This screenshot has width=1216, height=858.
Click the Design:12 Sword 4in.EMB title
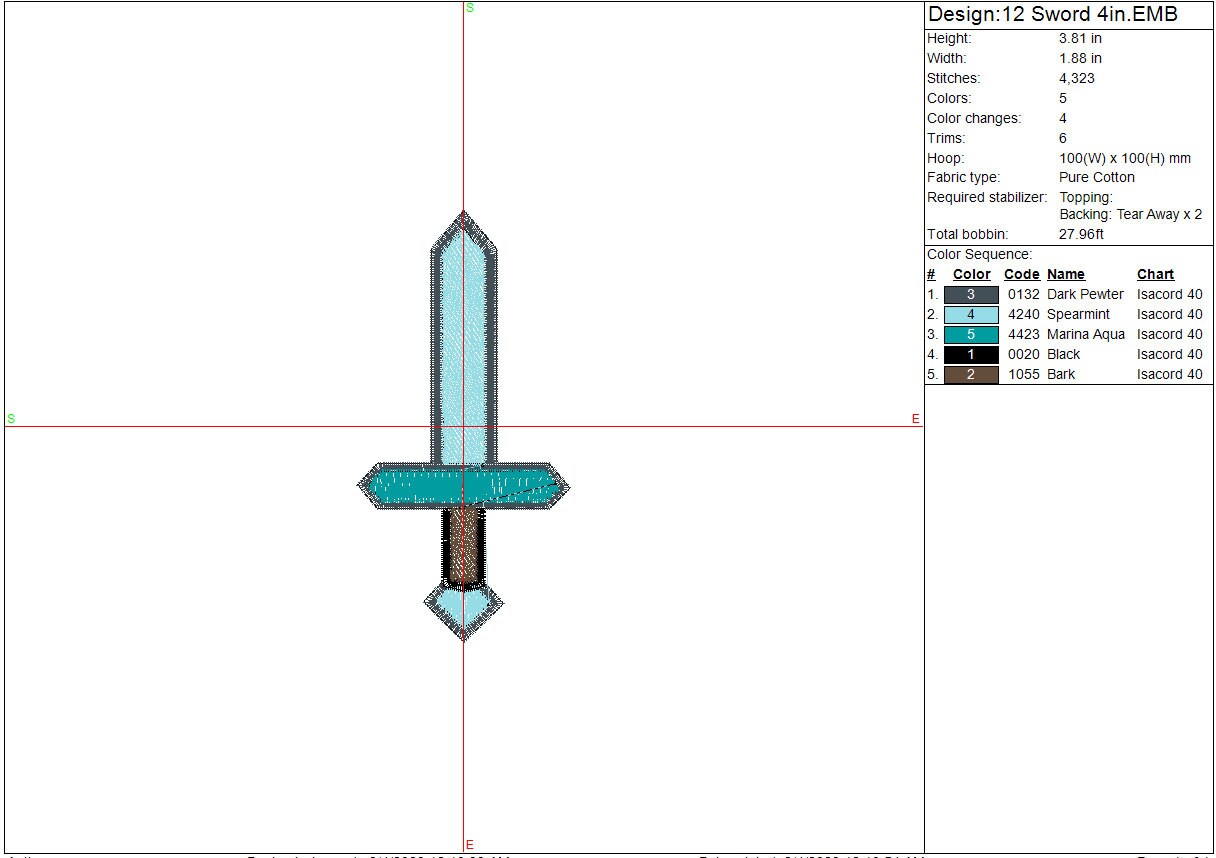(x=1053, y=15)
